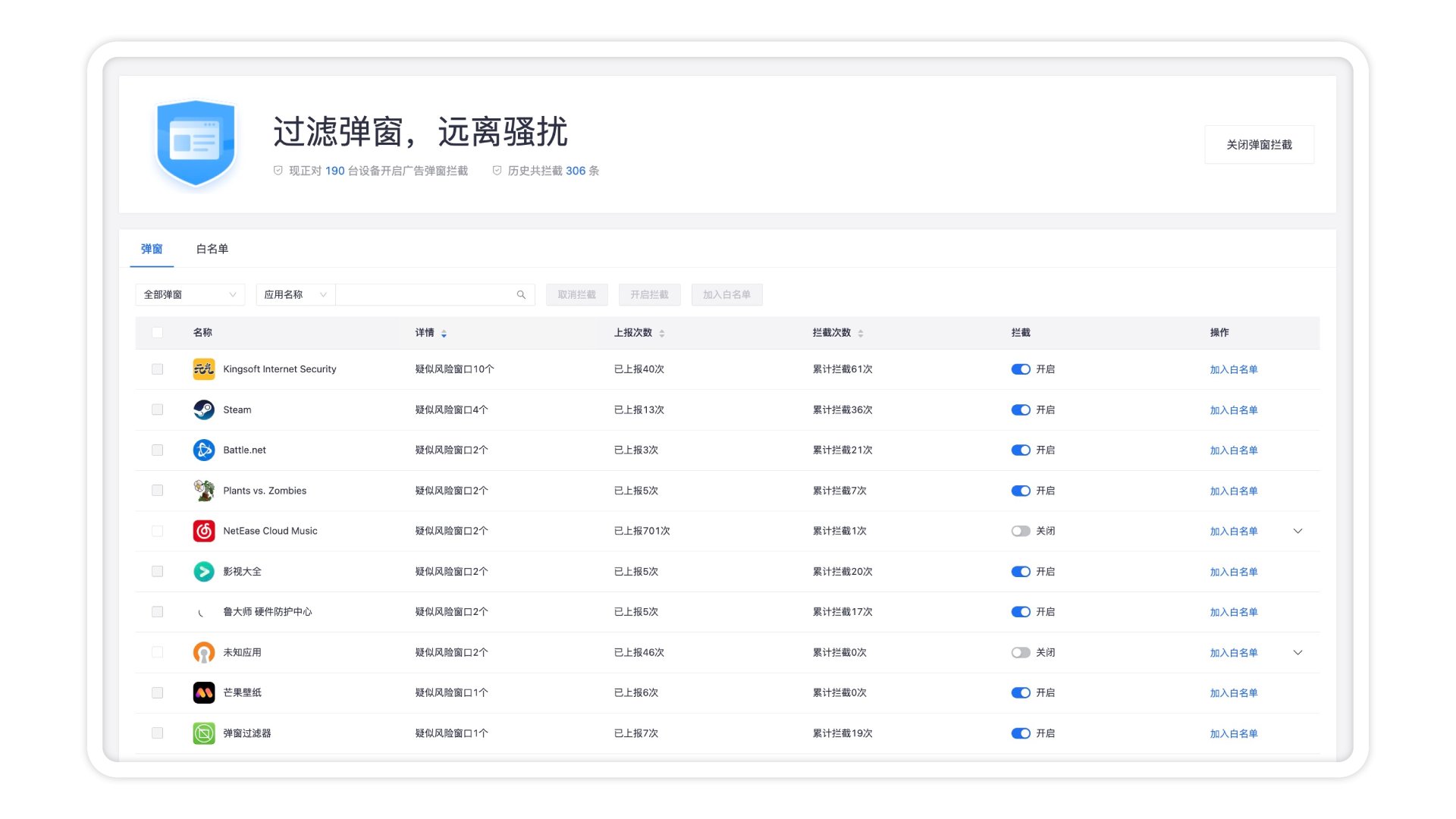
Task: Expand the NetEase Cloud Music row chevron
Action: coord(1298,531)
